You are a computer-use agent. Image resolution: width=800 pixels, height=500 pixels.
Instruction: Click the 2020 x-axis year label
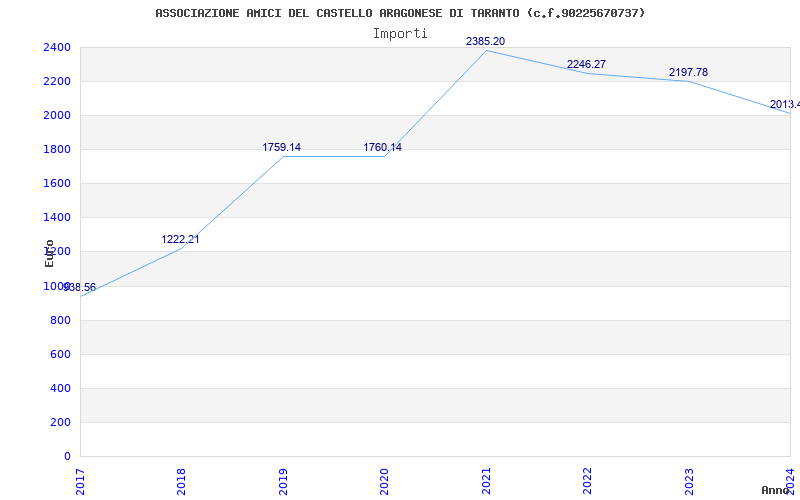click(384, 481)
